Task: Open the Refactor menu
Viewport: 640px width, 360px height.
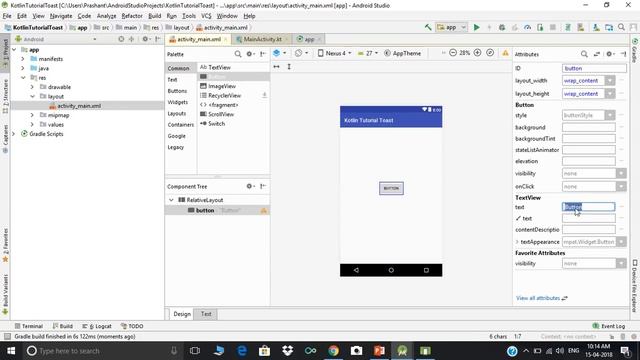Action: [132, 16]
